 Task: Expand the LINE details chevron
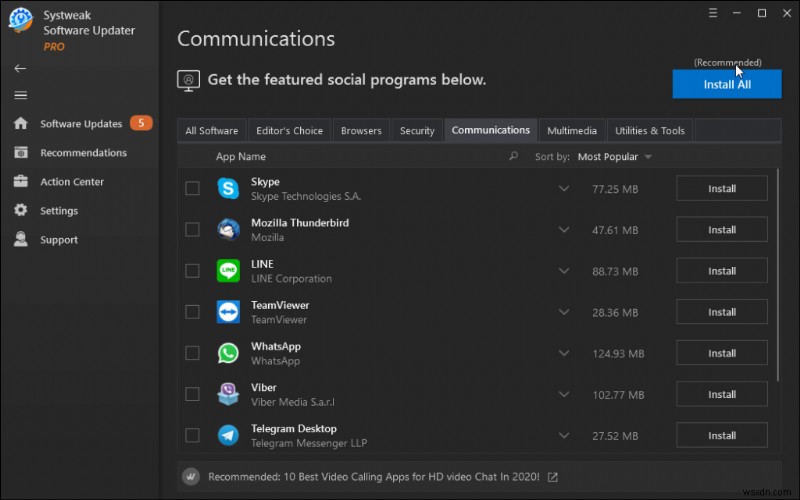click(564, 271)
